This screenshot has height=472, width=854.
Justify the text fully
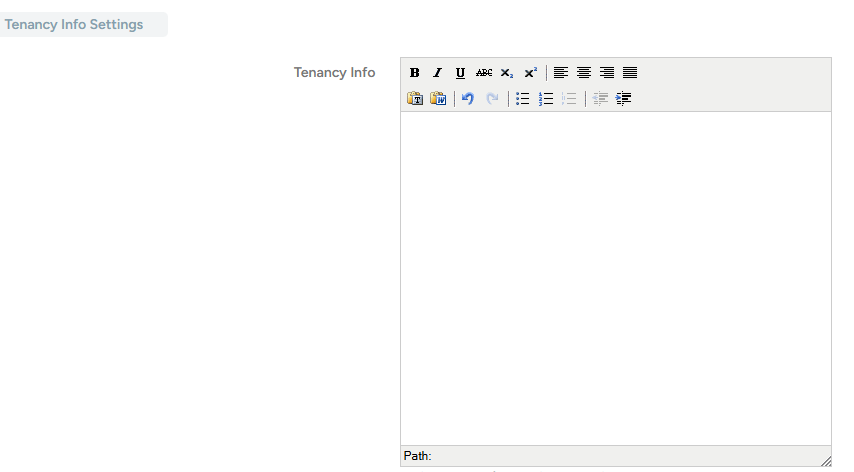pyautogui.click(x=630, y=73)
